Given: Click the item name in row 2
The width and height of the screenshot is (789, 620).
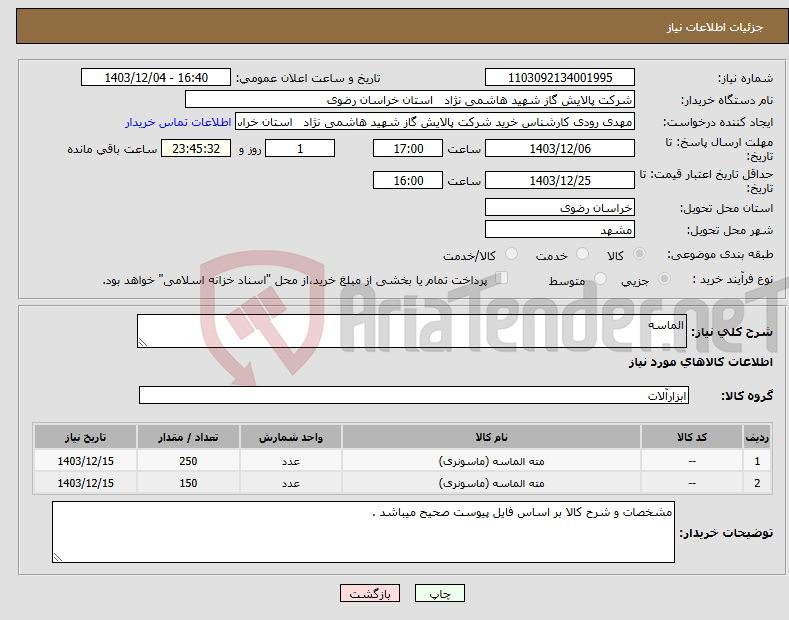Looking at the screenshot, I should coord(491,483).
